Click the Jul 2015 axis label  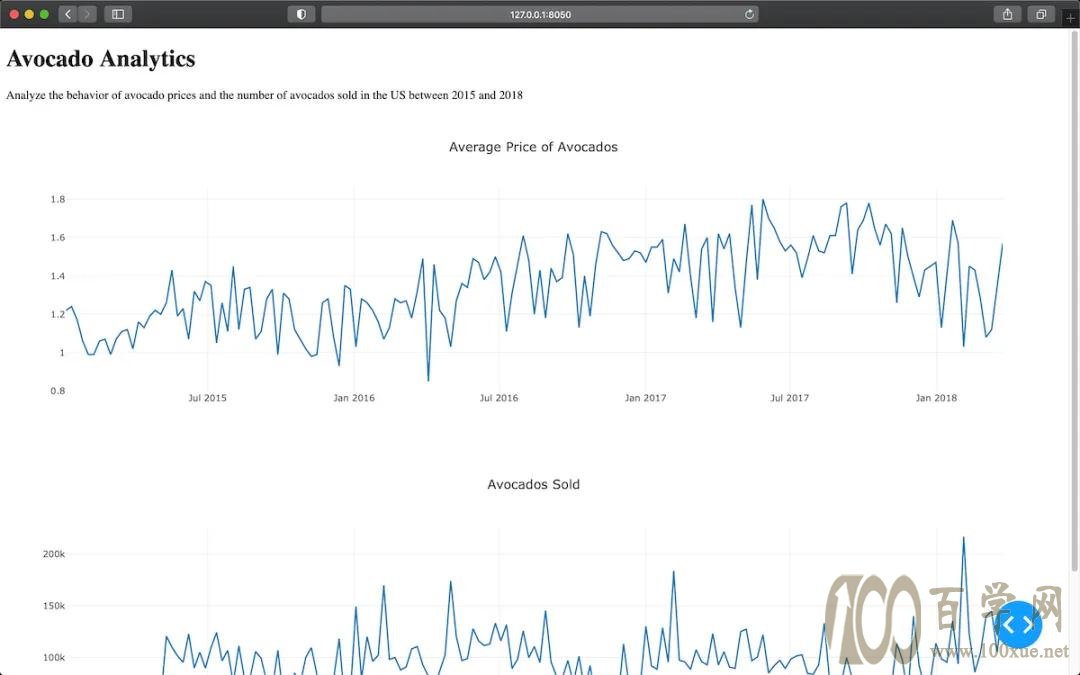(207, 397)
